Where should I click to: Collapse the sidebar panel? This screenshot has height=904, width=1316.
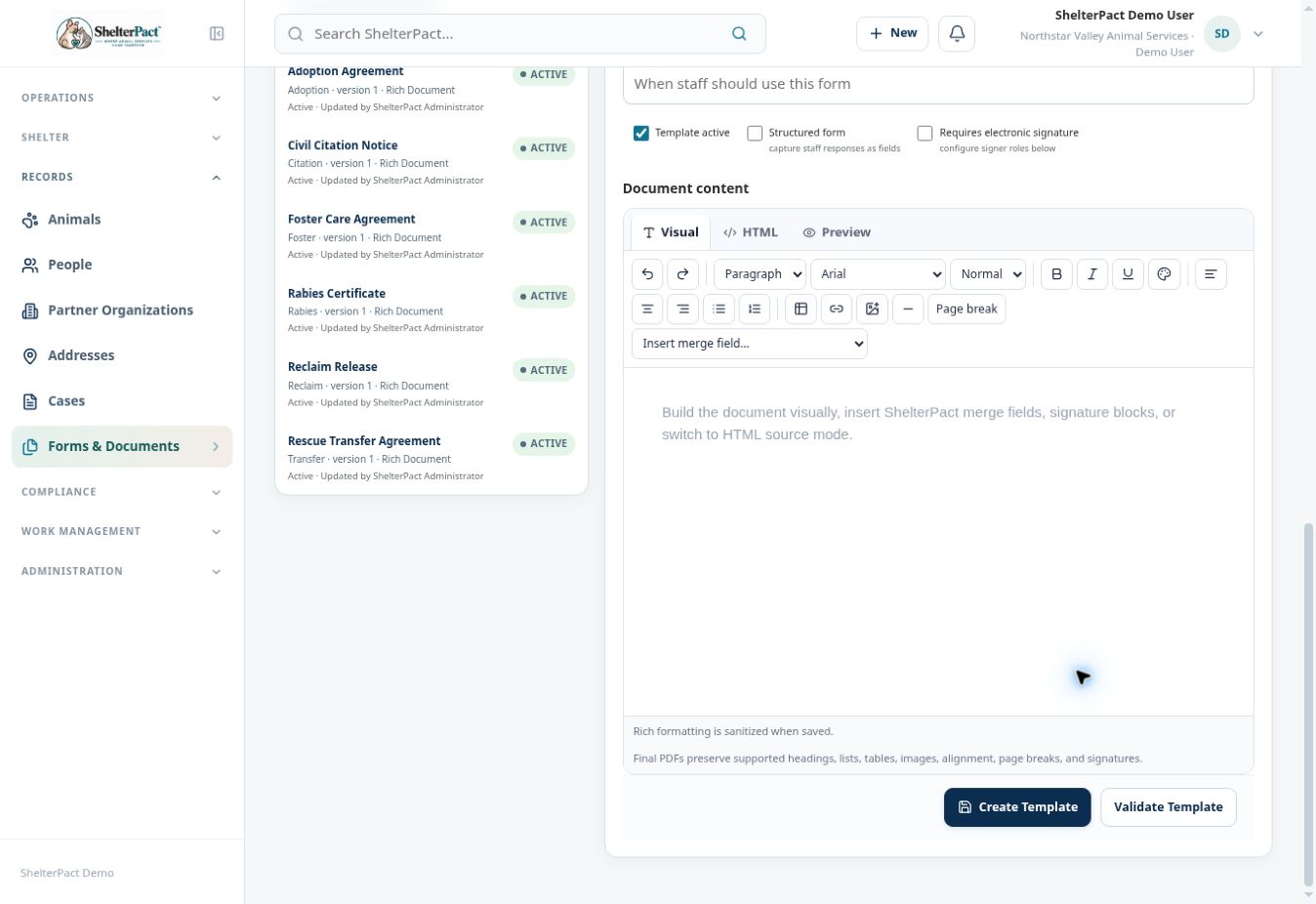point(217,34)
